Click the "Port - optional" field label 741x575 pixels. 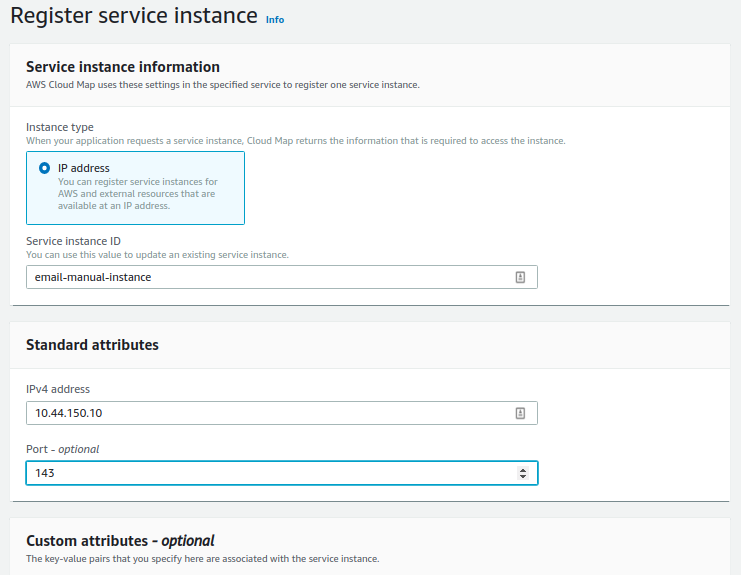pyautogui.click(x=62, y=449)
